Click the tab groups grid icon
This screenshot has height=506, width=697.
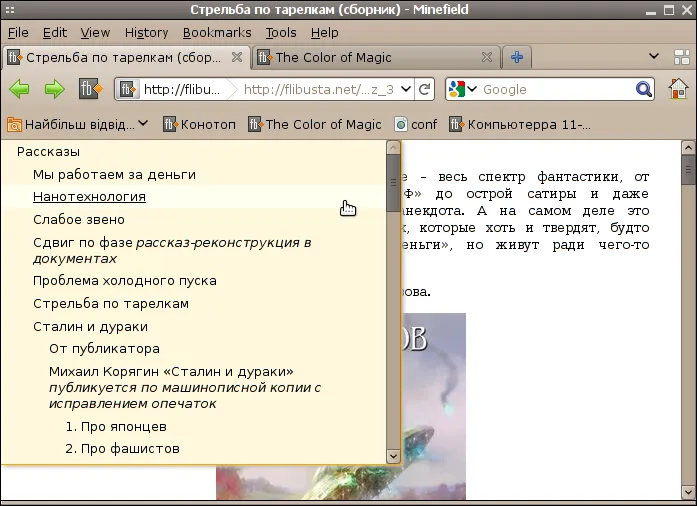(681, 57)
